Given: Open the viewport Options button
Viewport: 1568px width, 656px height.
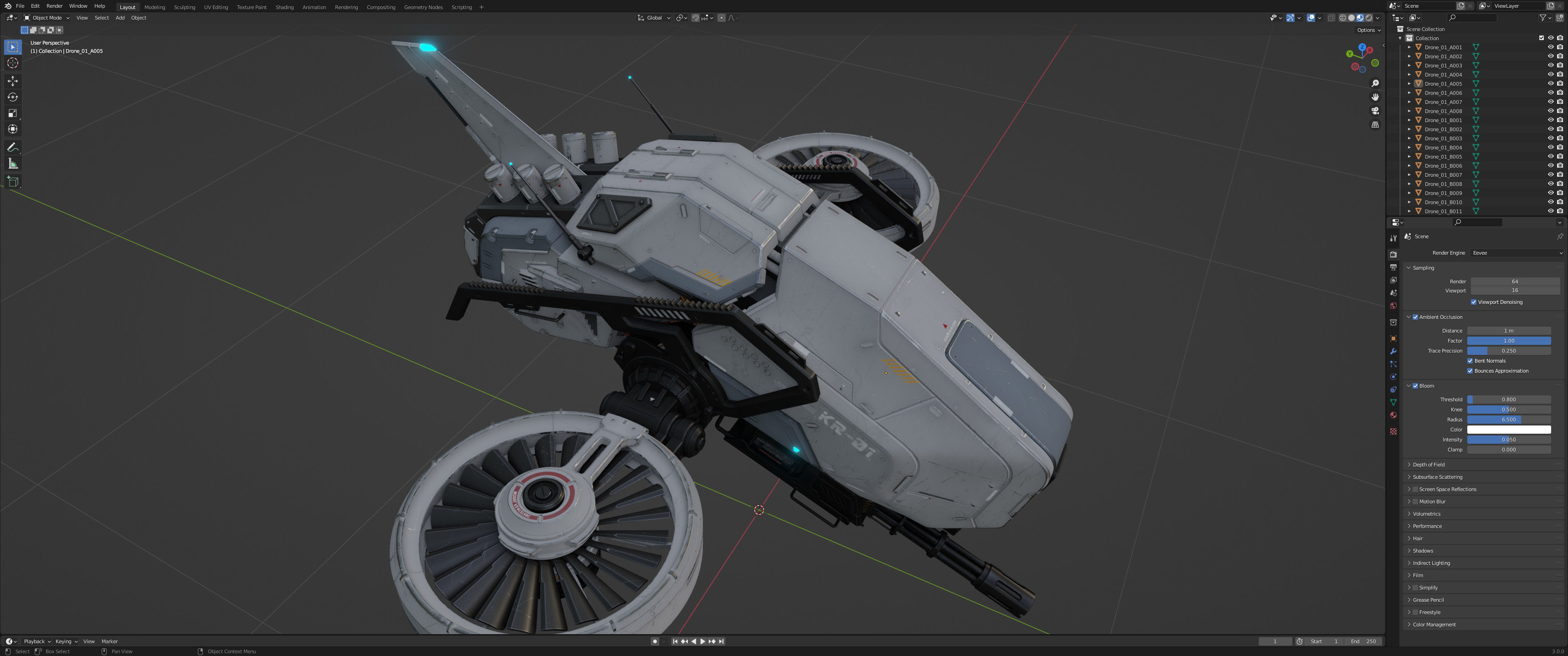Looking at the screenshot, I should (1368, 30).
